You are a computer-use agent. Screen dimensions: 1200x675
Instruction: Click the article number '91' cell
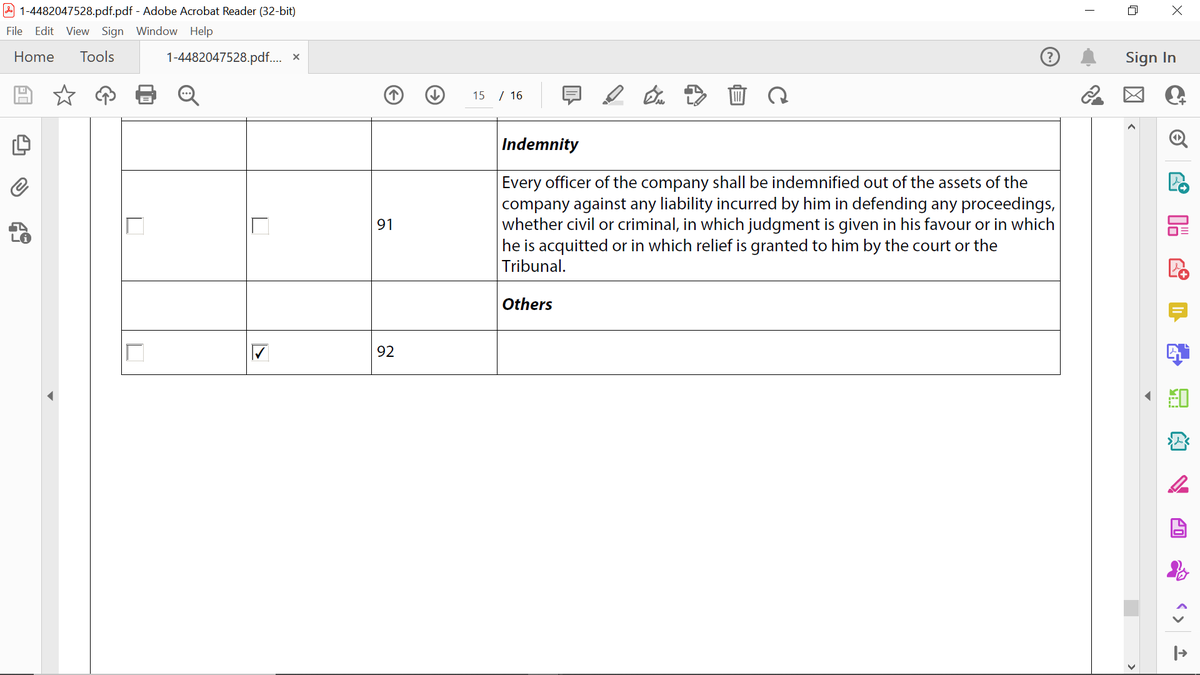[x=434, y=225]
